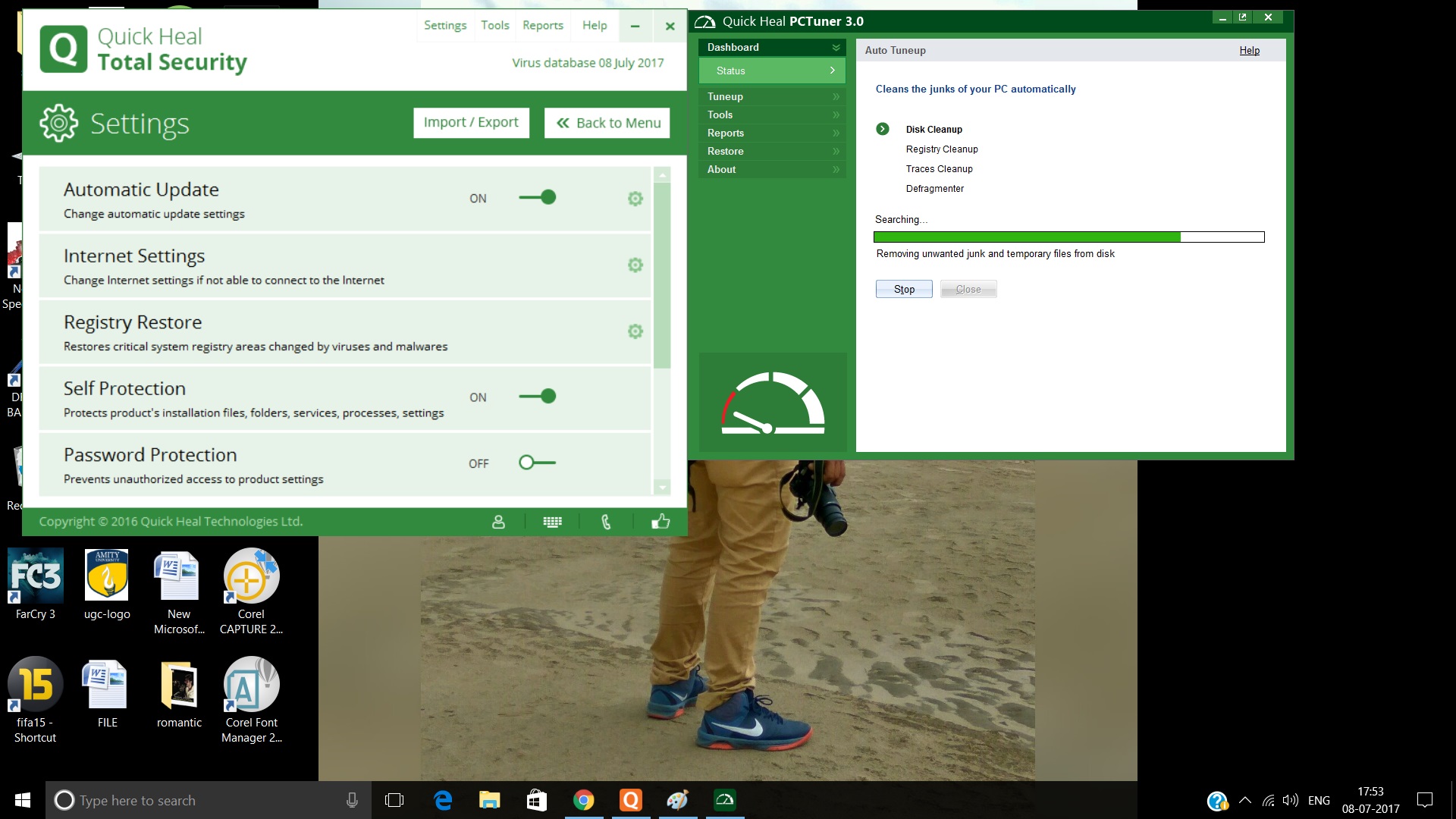Click the taskbar search box

(209, 800)
